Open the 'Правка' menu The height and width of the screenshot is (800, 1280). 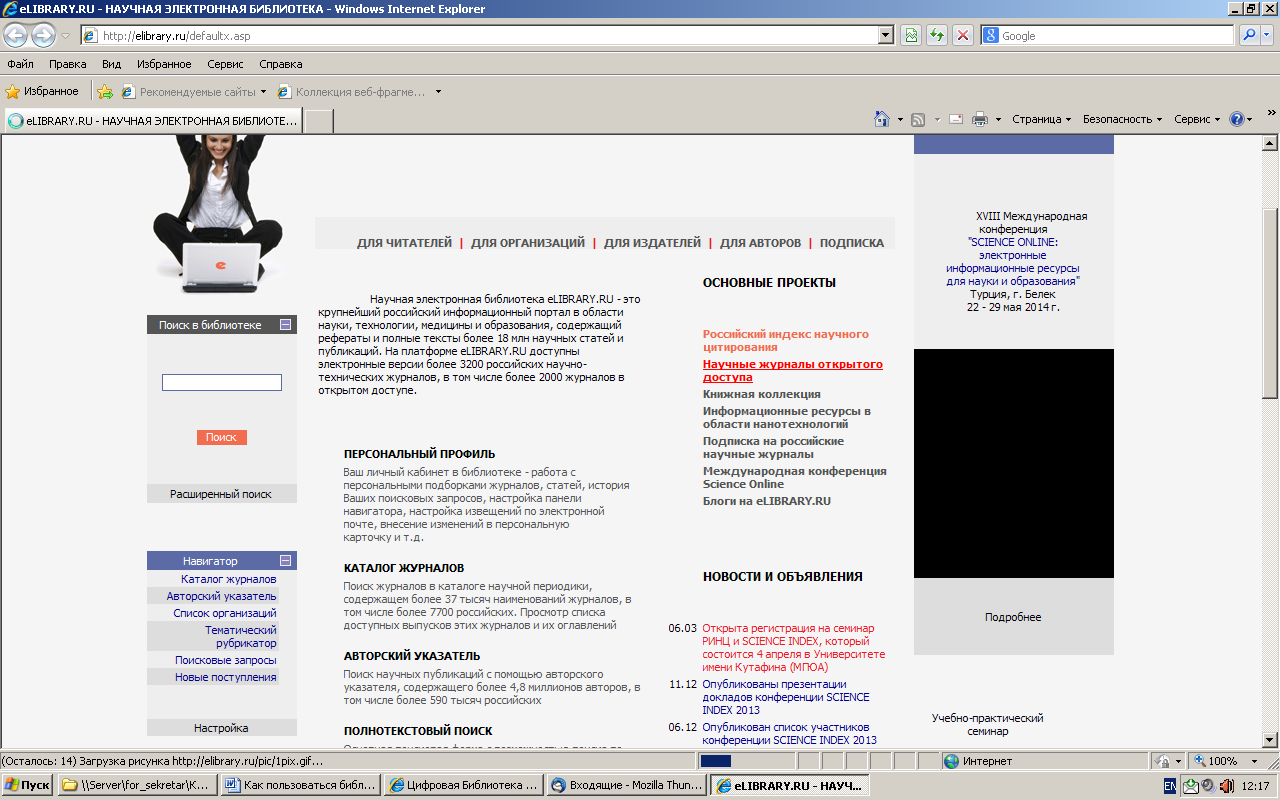click(68, 64)
